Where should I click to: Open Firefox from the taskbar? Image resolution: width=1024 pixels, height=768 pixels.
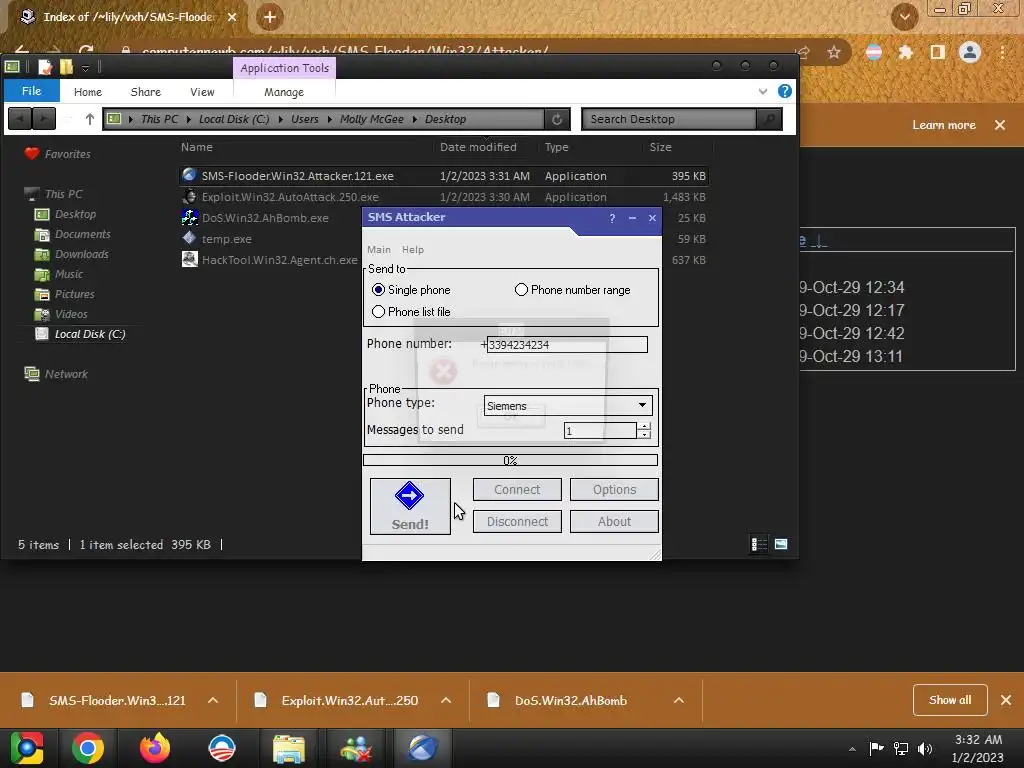click(x=155, y=748)
